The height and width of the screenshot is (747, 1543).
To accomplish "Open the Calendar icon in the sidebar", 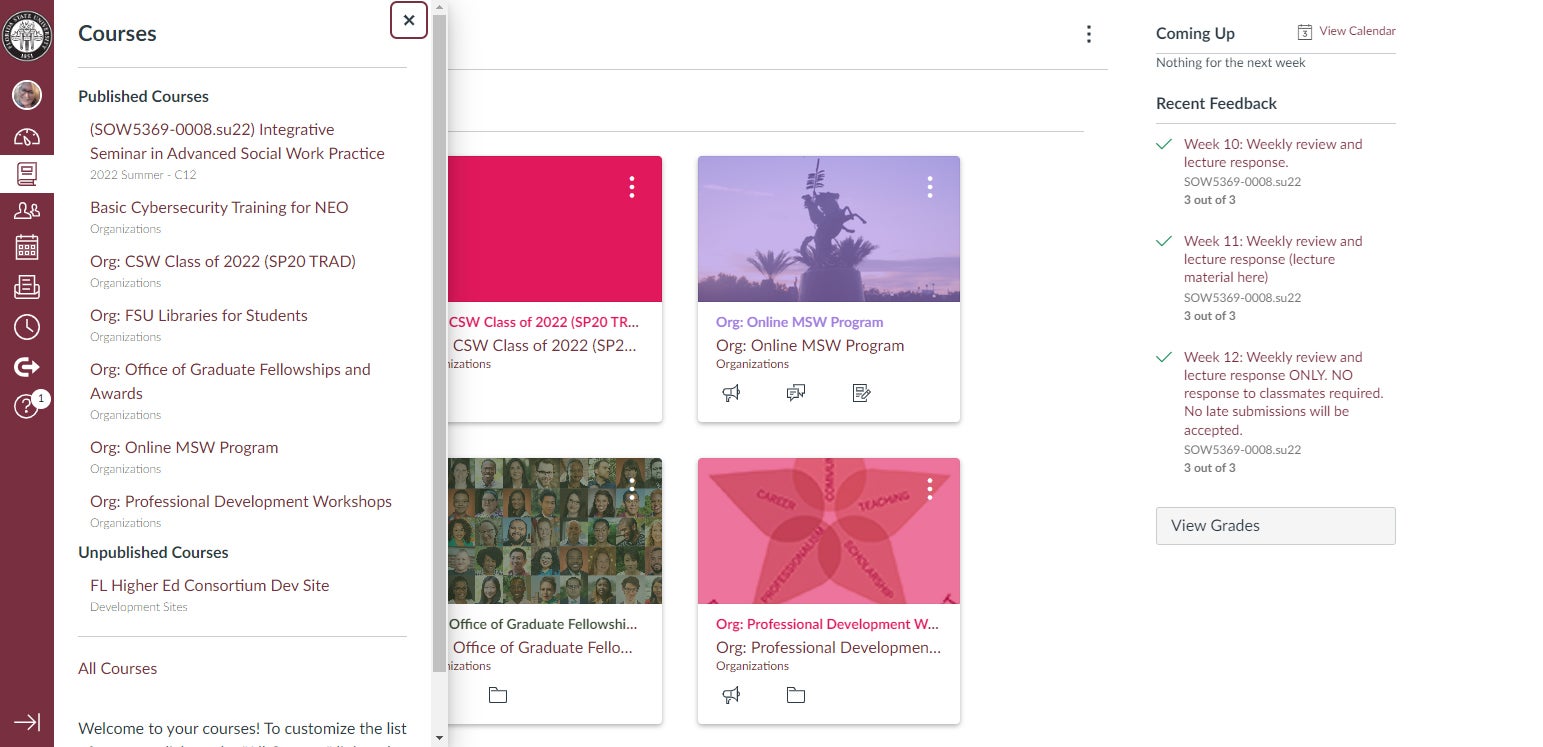I will click(x=27, y=248).
